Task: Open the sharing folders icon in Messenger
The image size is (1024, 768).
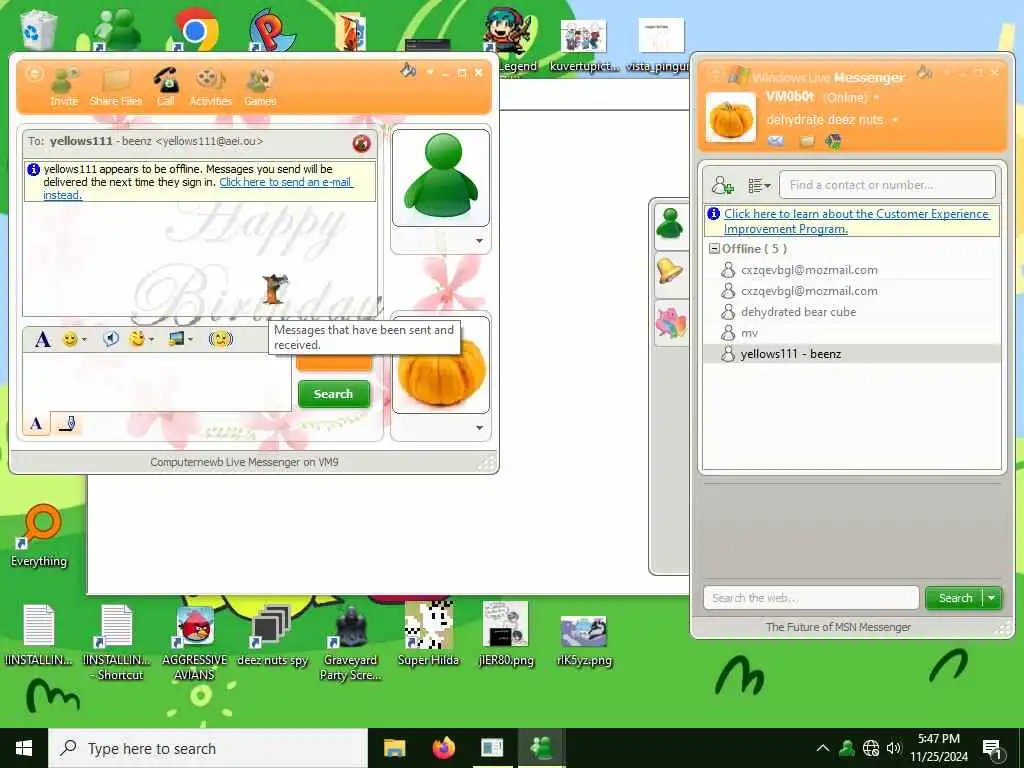Action: click(807, 140)
